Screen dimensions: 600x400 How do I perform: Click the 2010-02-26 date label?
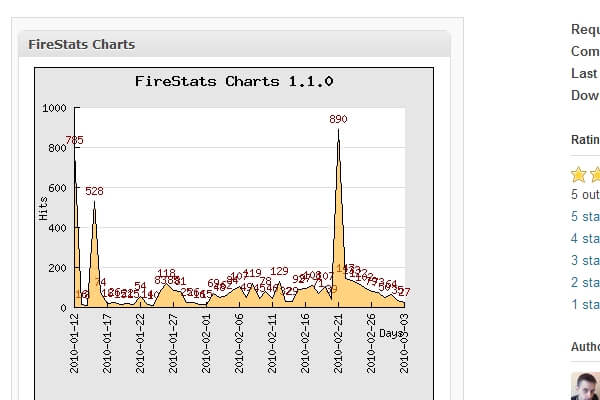(371, 343)
